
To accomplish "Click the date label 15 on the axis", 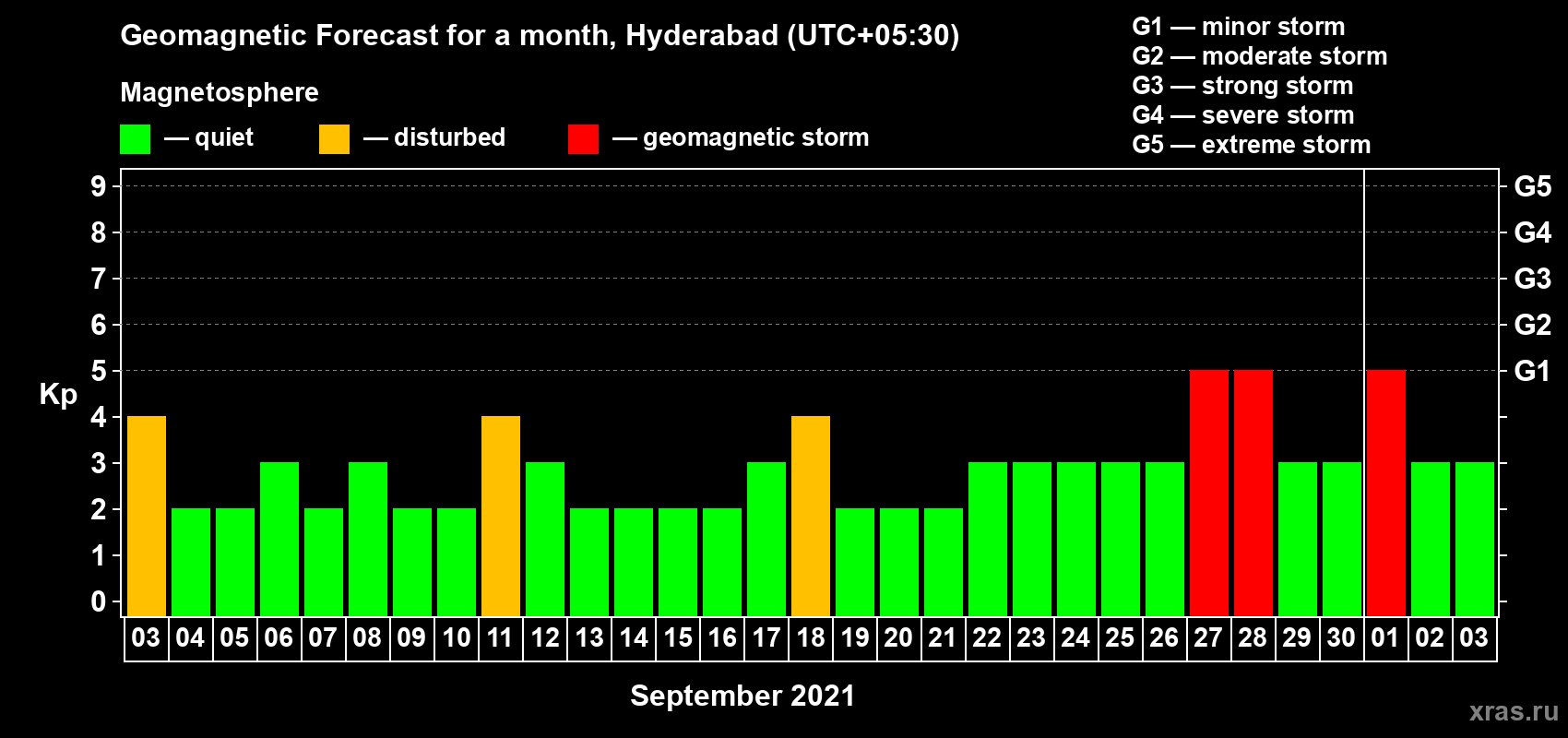I will (x=677, y=637).
